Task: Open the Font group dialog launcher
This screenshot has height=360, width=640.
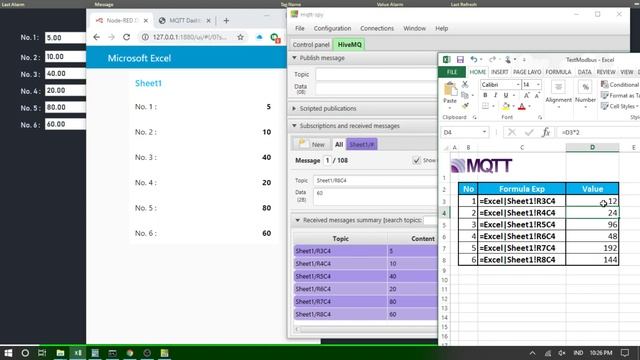Action: [540, 118]
